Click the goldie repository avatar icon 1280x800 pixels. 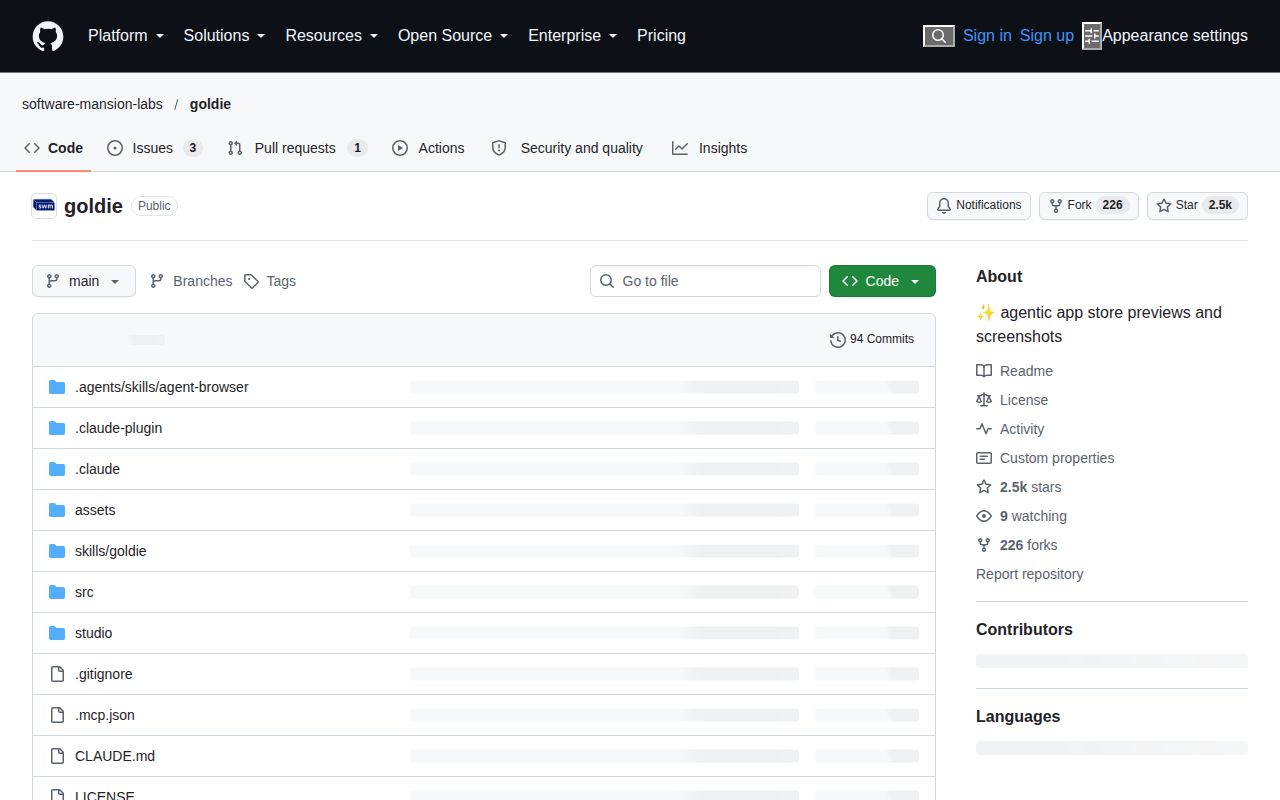coord(44,206)
